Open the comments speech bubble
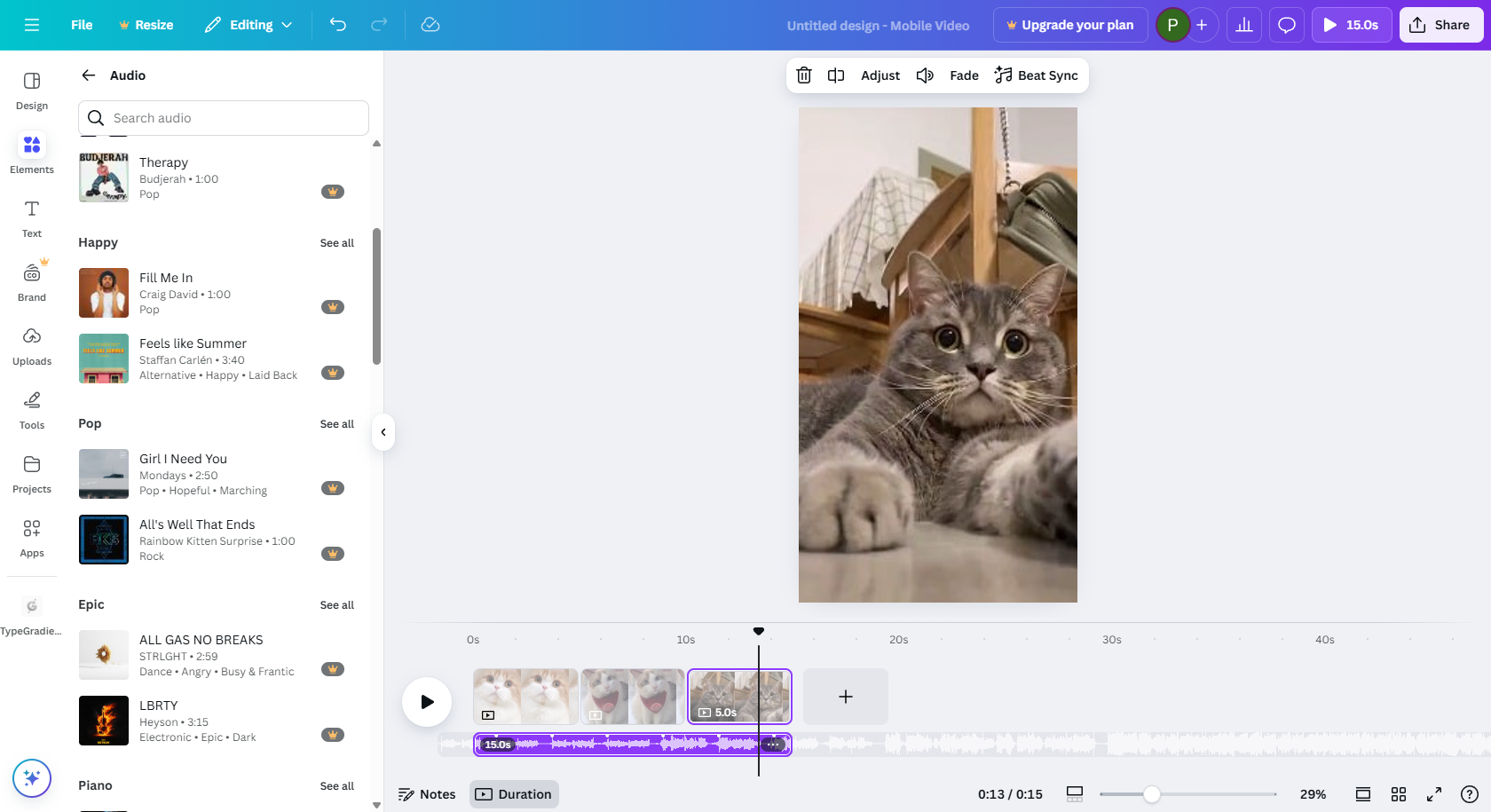 tap(1287, 25)
